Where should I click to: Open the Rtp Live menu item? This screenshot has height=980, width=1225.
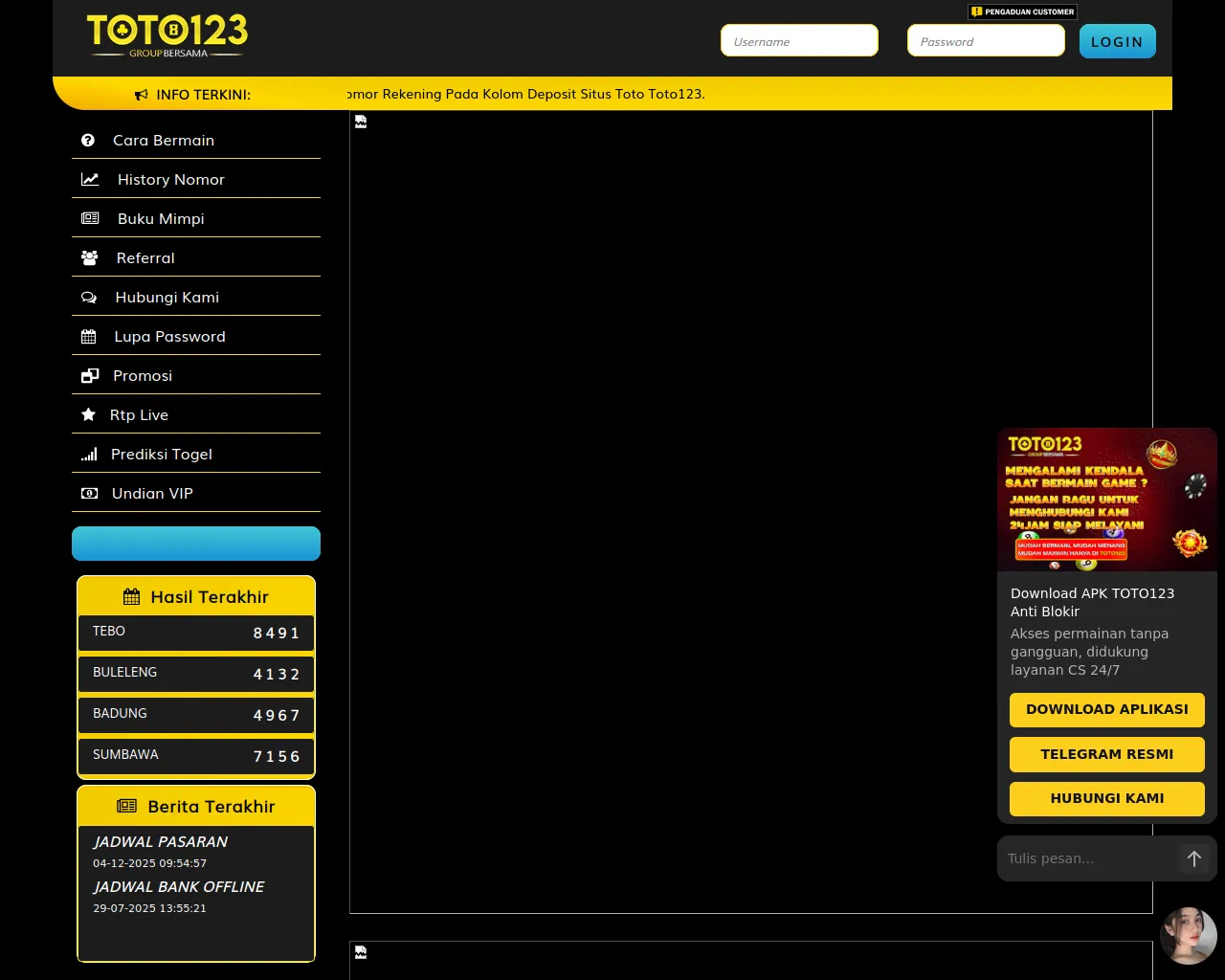[196, 414]
